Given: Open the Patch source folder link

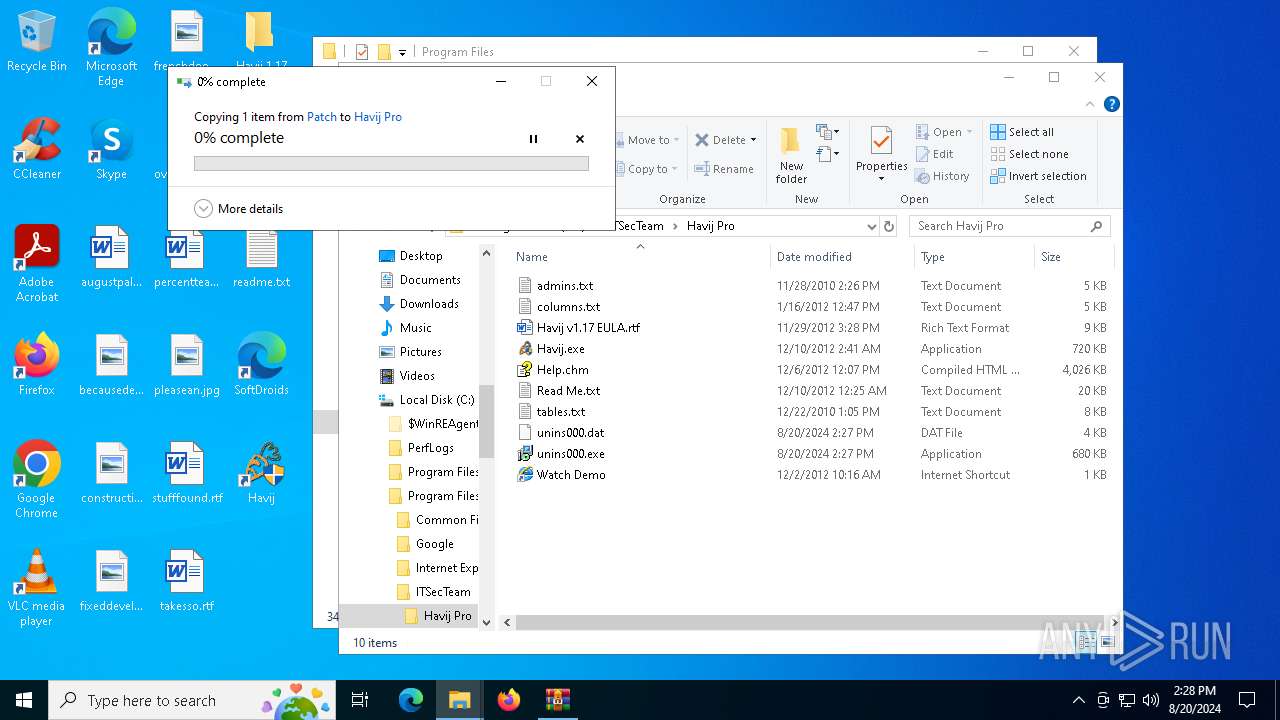Looking at the screenshot, I should [x=322, y=117].
